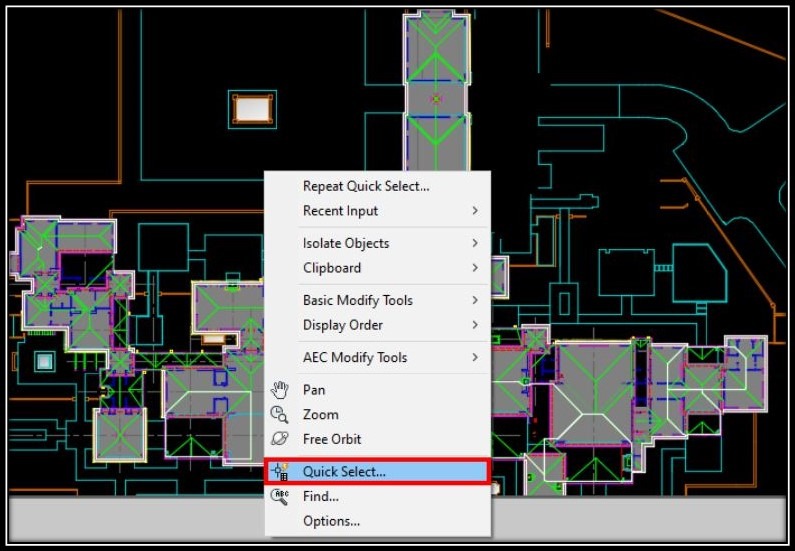Click the Quick Select icon
Viewport: 795px width, 551px height.
[279, 471]
